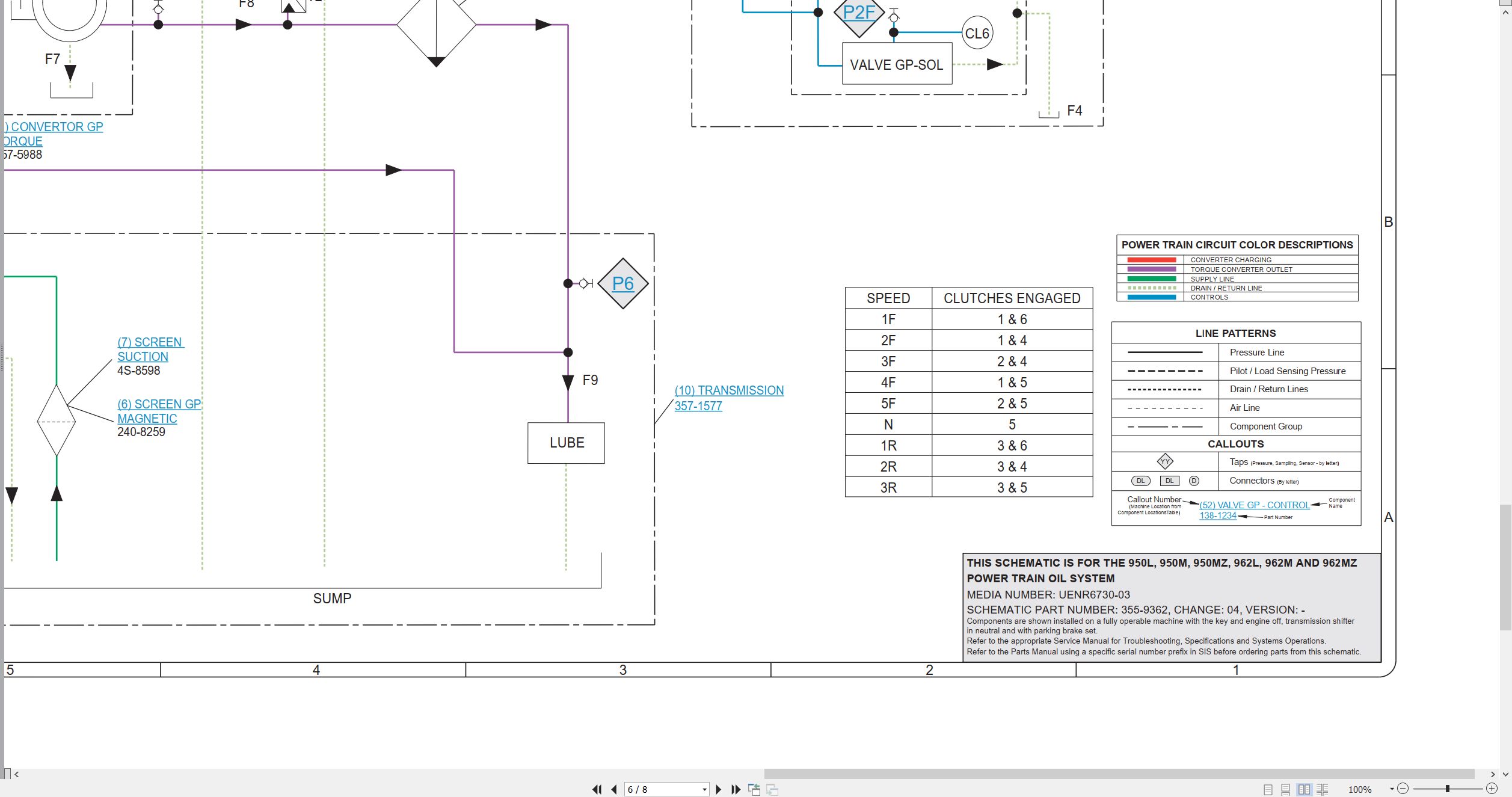
Task: Click the zoom slider handle
Action: click(1448, 789)
